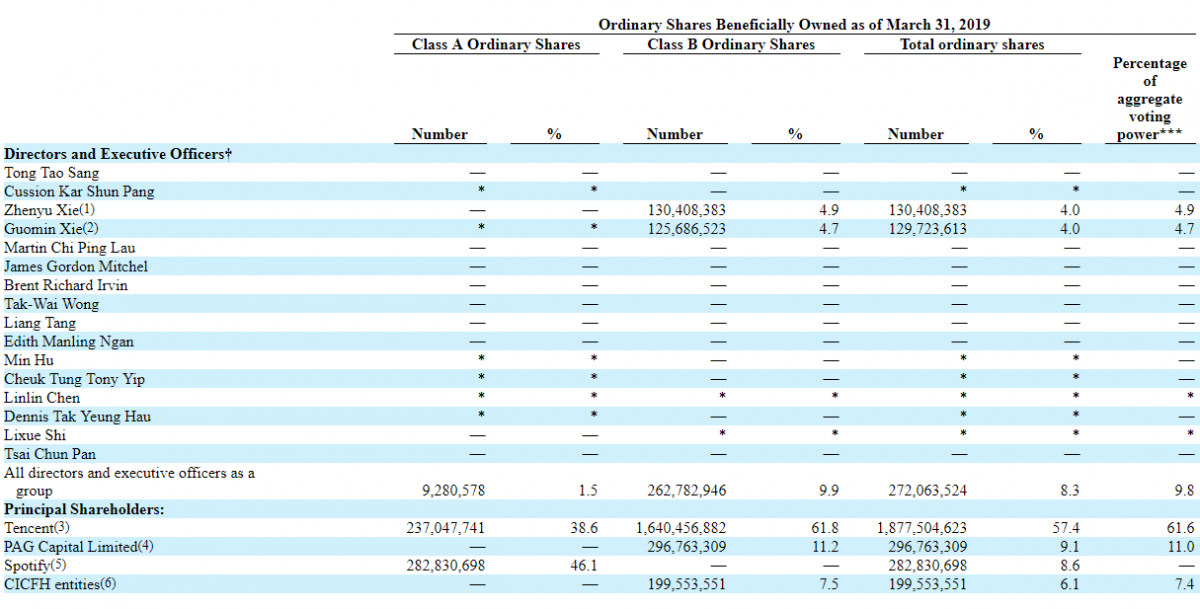
Task: Click Zhenyu Xie's Class B value 130,408,383
Action: point(687,211)
